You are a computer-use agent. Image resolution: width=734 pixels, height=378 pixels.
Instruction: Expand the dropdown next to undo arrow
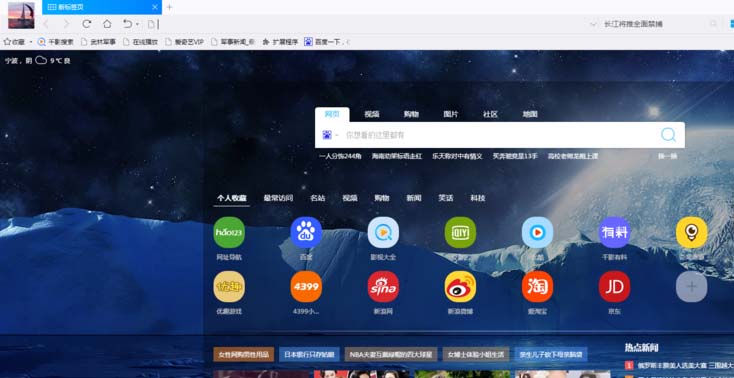tap(137, 24)
